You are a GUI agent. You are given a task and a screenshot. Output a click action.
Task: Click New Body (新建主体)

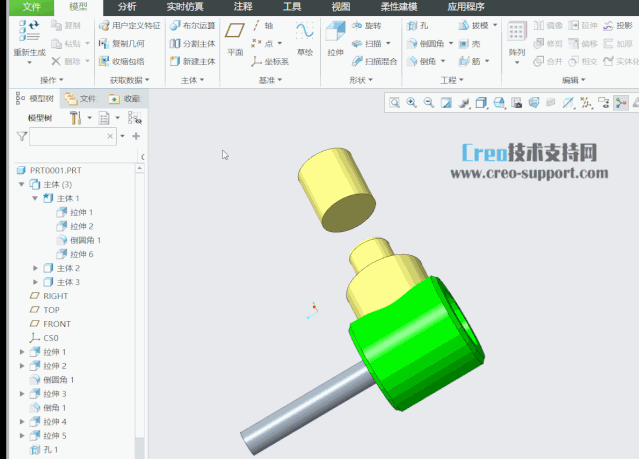[x=192, y=62]
